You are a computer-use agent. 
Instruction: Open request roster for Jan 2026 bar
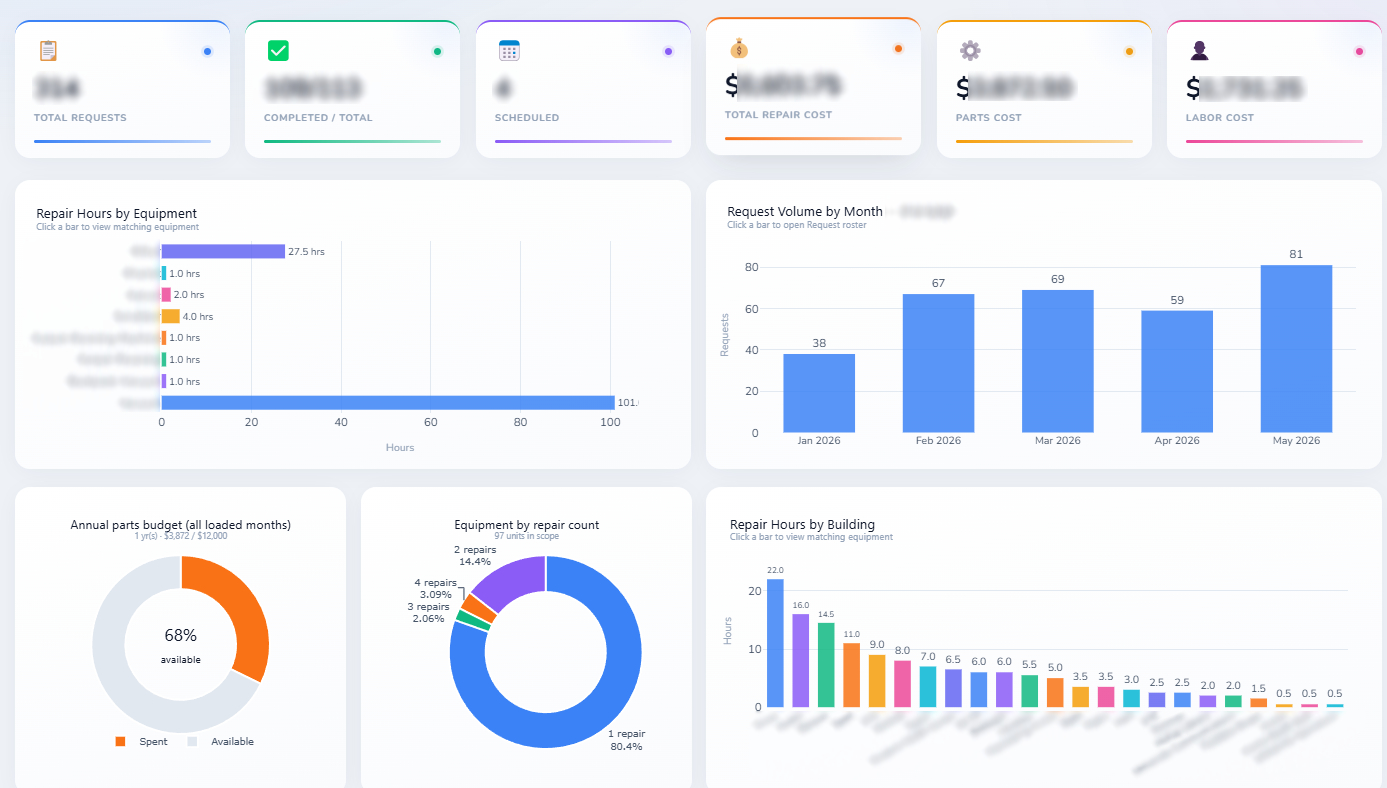819,393
